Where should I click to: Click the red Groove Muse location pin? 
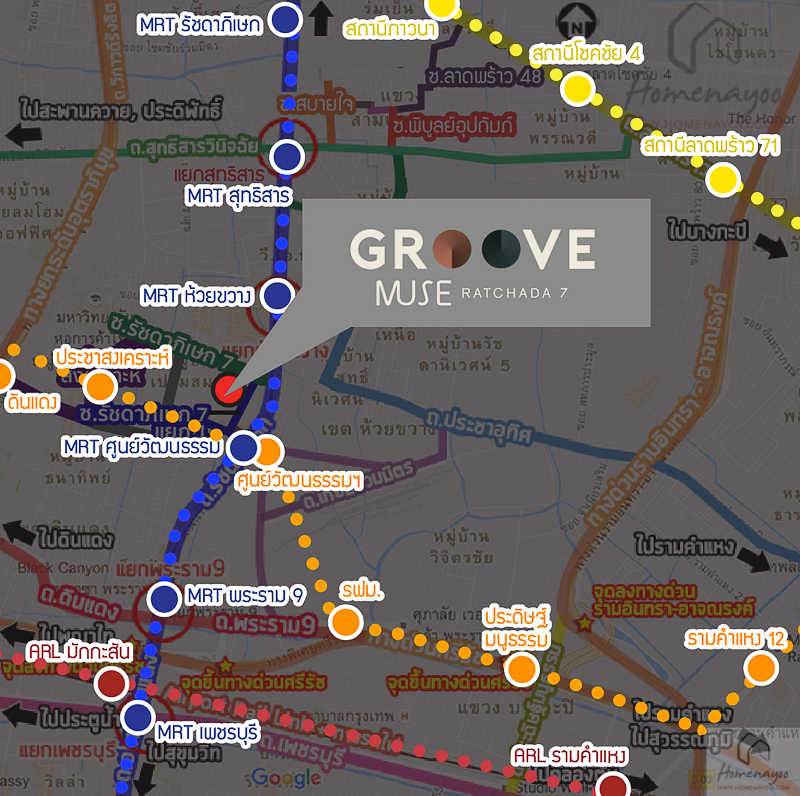coord(225,388)
